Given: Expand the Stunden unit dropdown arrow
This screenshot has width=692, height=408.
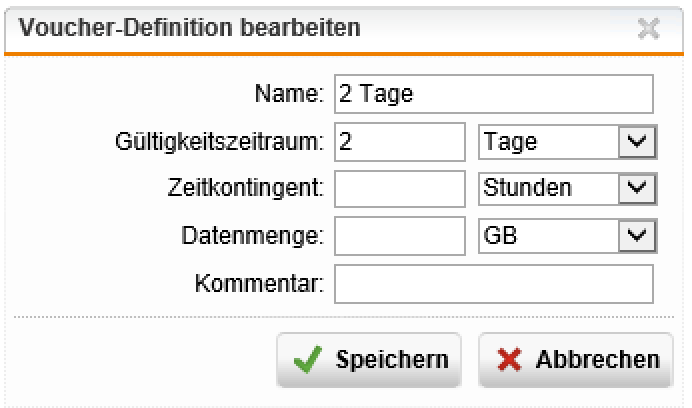Looking at the screenshot, I should pos(636,188).
